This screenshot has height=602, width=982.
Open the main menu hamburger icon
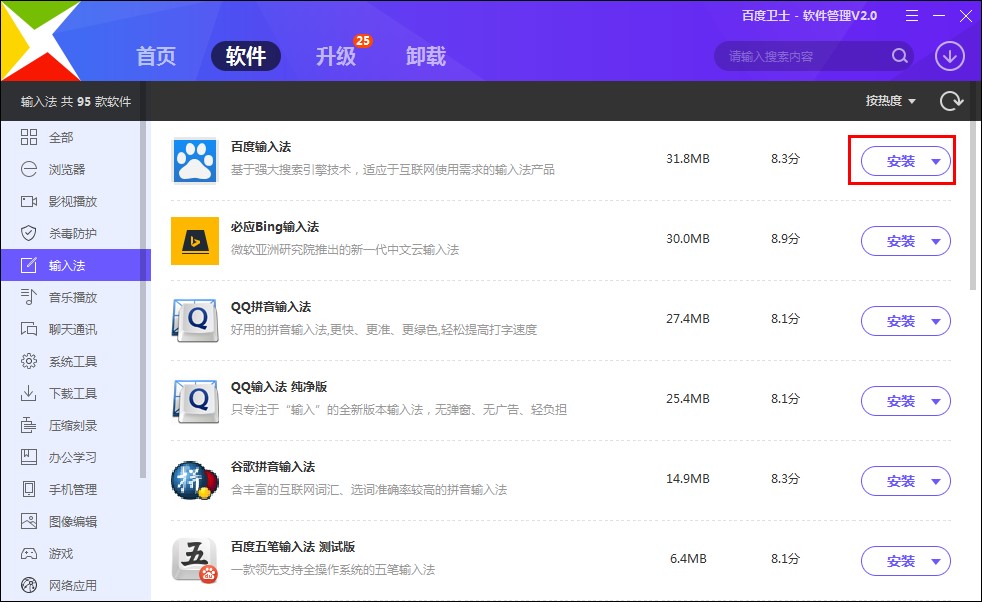[x=912, y=16]
